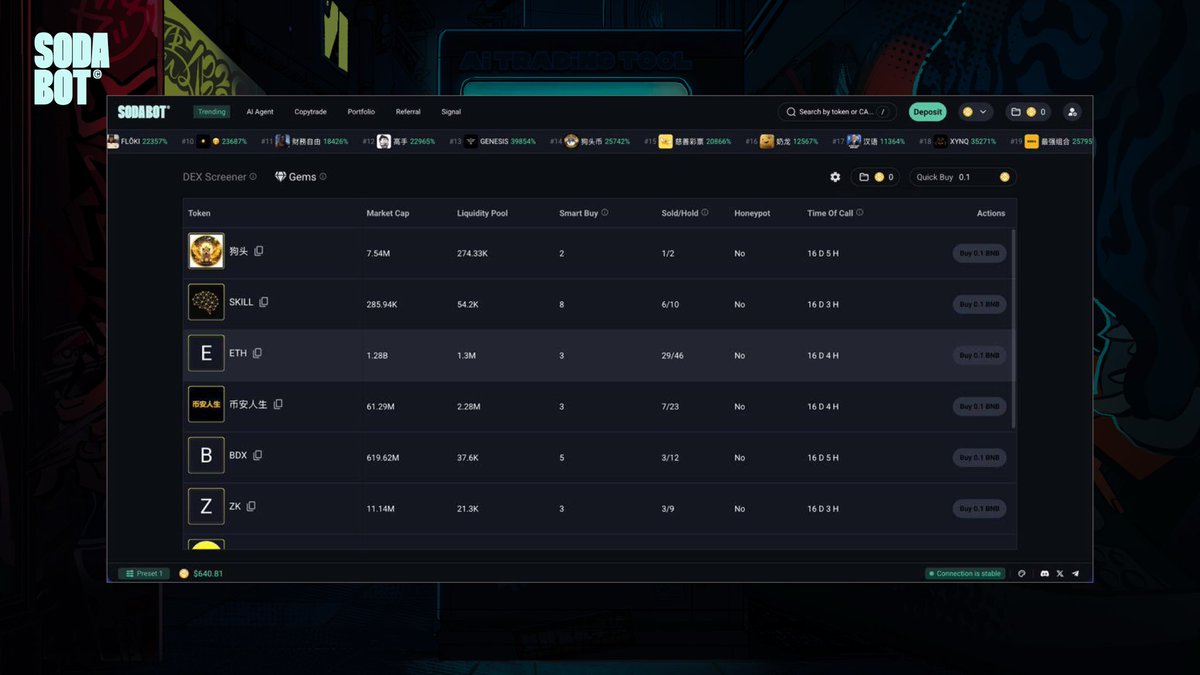Copy the SKILL token address
The image size is (1200, 675).
(x=264, y=302)
